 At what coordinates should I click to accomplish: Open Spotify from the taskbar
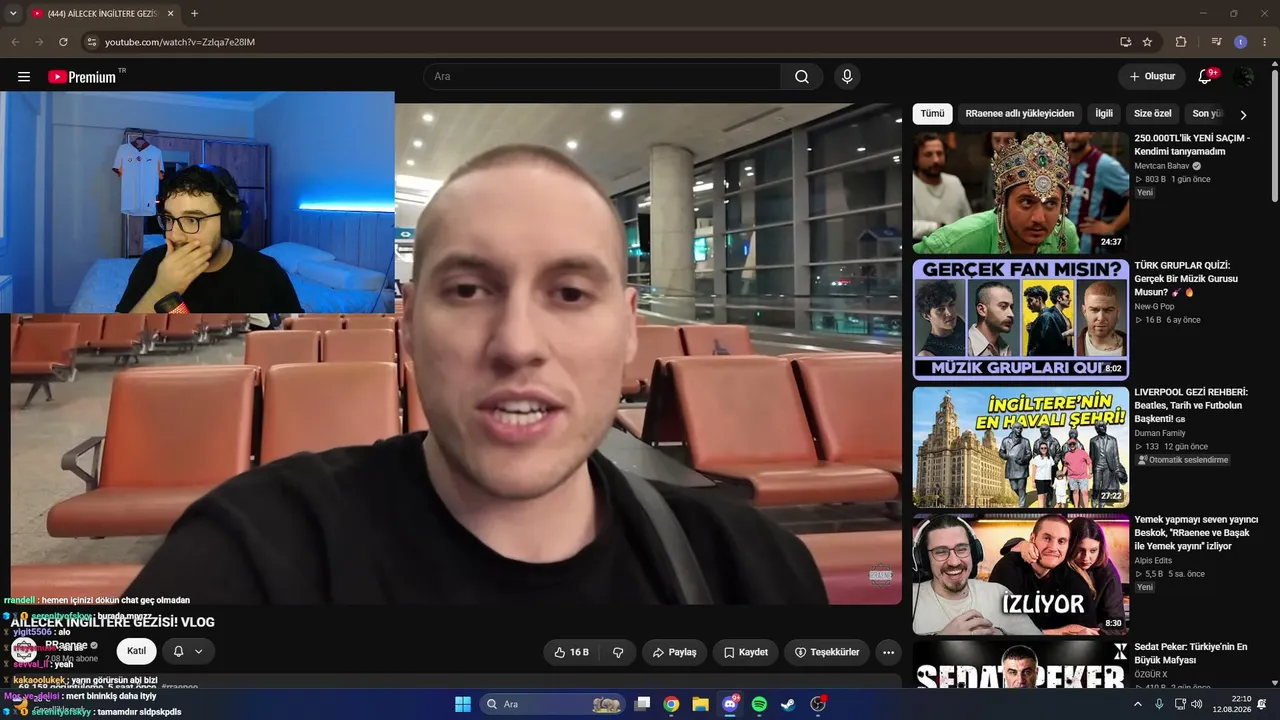[x=759, y=704]
